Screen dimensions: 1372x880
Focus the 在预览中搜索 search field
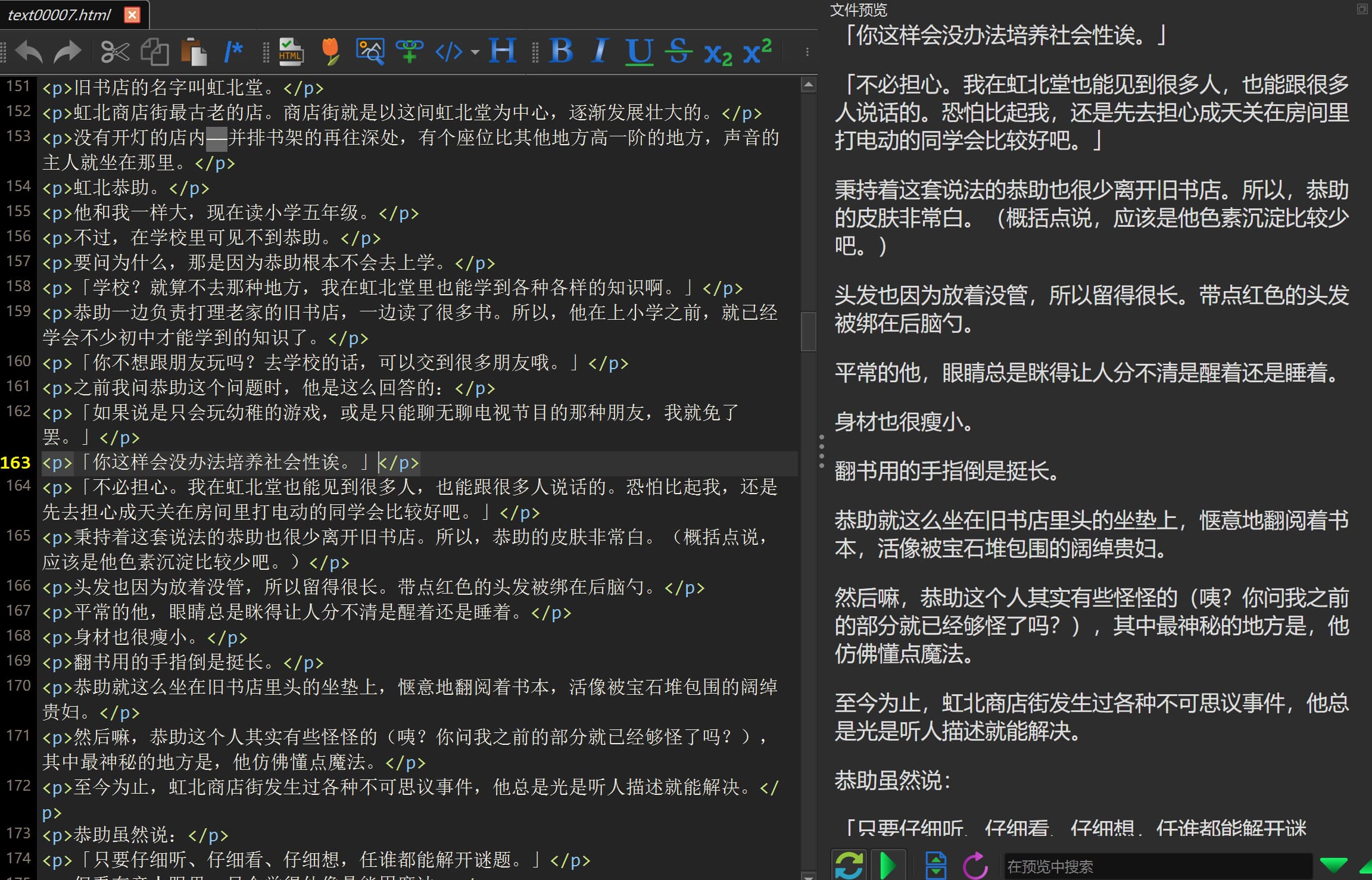tap(1157, 866)
